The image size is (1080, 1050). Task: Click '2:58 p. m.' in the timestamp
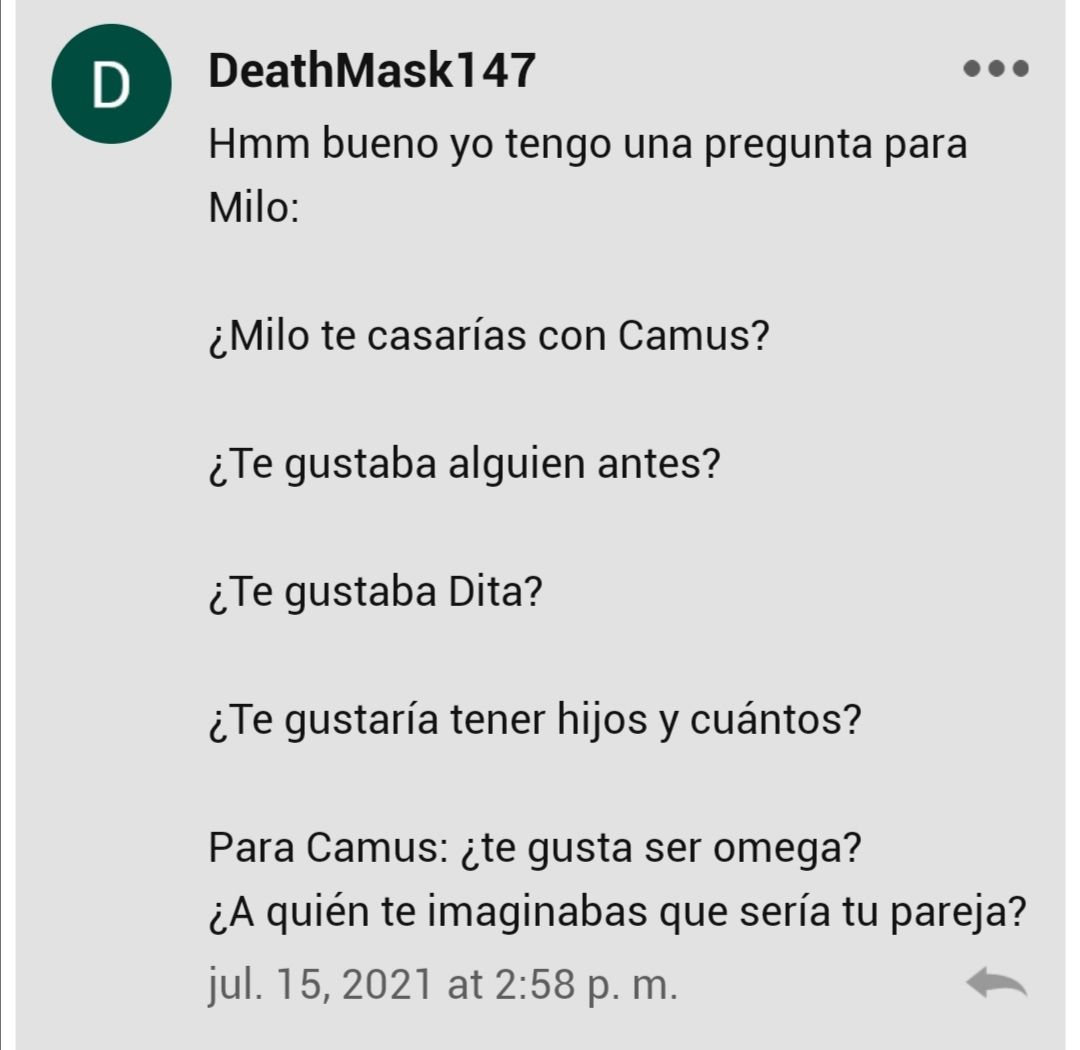pyautogui.click(x=586, y=984)
